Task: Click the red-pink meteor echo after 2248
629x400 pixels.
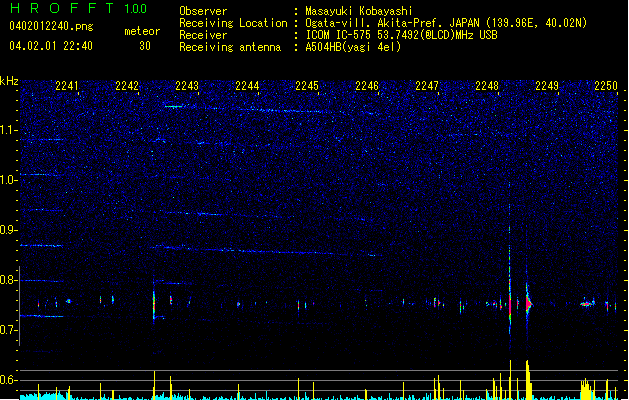Action: (x=528, y=304)
